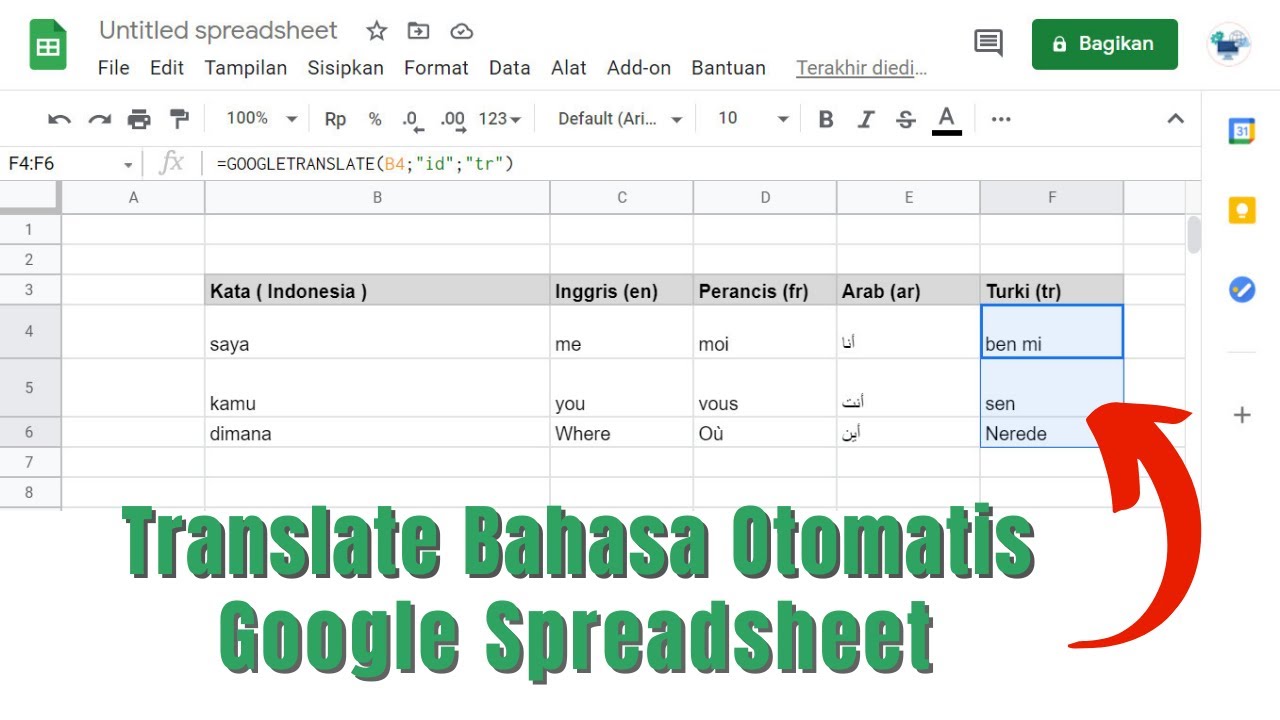
Task: Open Google Calendar side panel
Action: [x=1242, y=131]
